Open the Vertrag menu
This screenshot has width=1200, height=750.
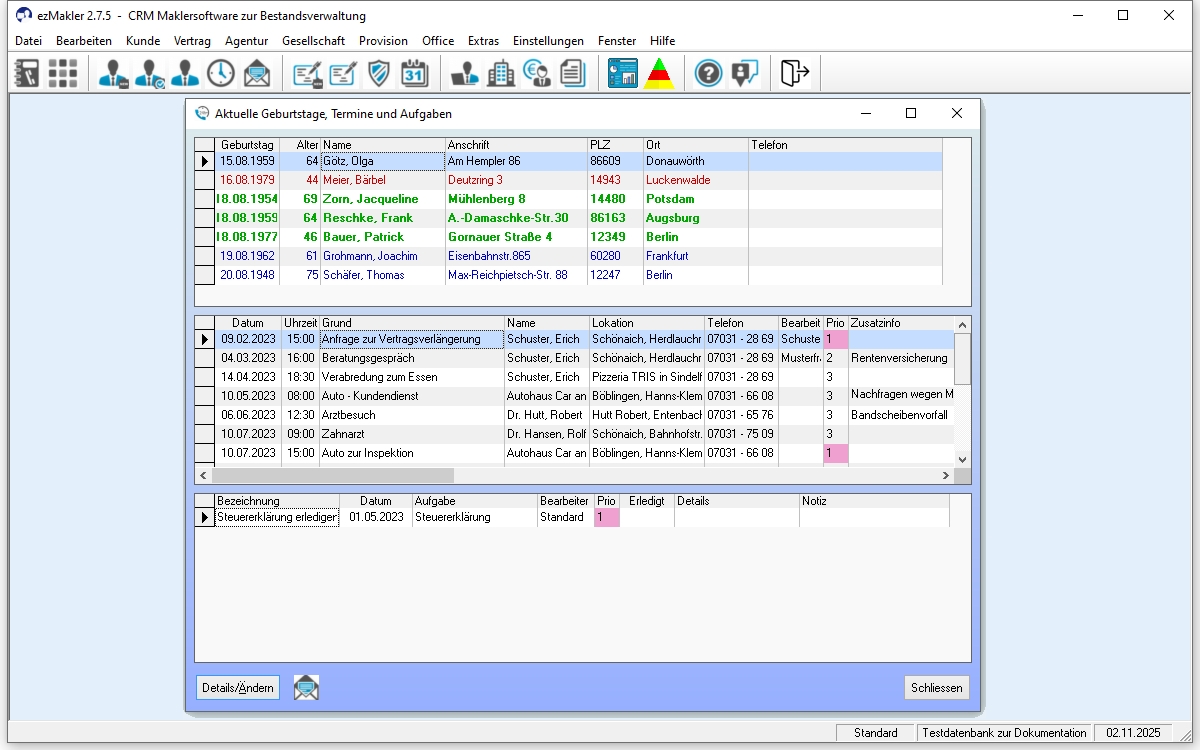click(192, 41)
